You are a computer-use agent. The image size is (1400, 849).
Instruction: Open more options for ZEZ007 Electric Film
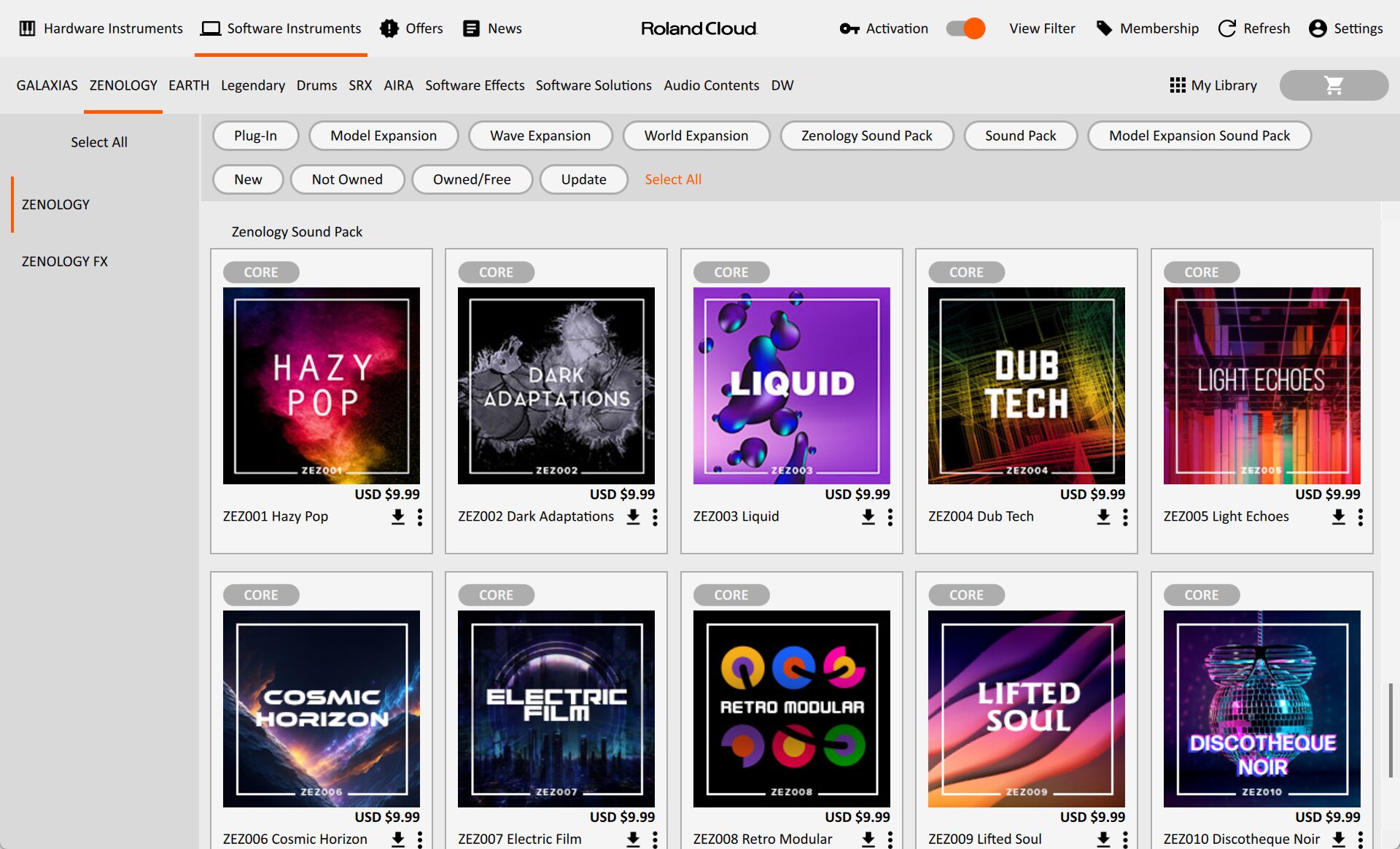pos(655,840)
